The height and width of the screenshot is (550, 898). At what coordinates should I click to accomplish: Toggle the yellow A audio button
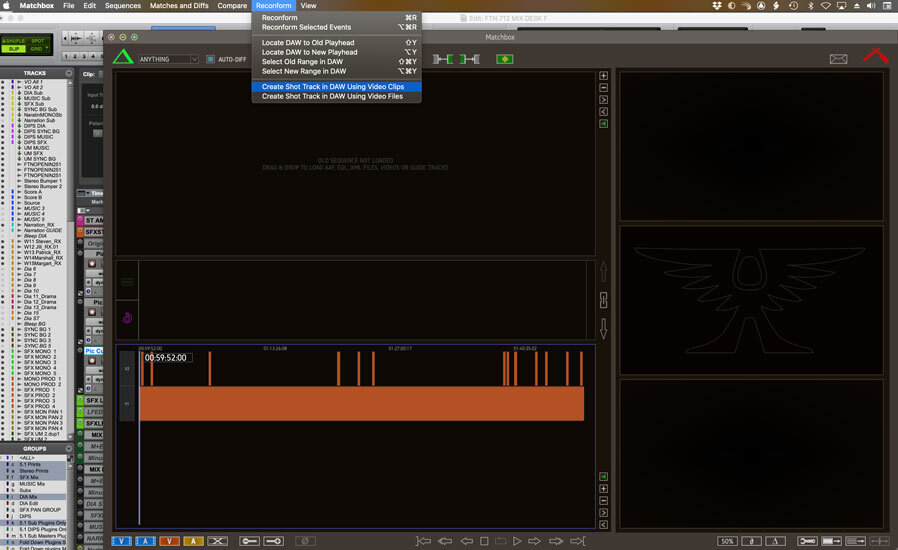pyautogui.click(x=194, y=541)
